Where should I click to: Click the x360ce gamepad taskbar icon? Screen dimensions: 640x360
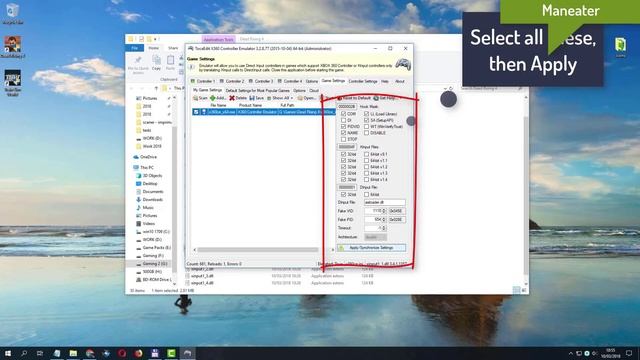click(x=187, y=353)
